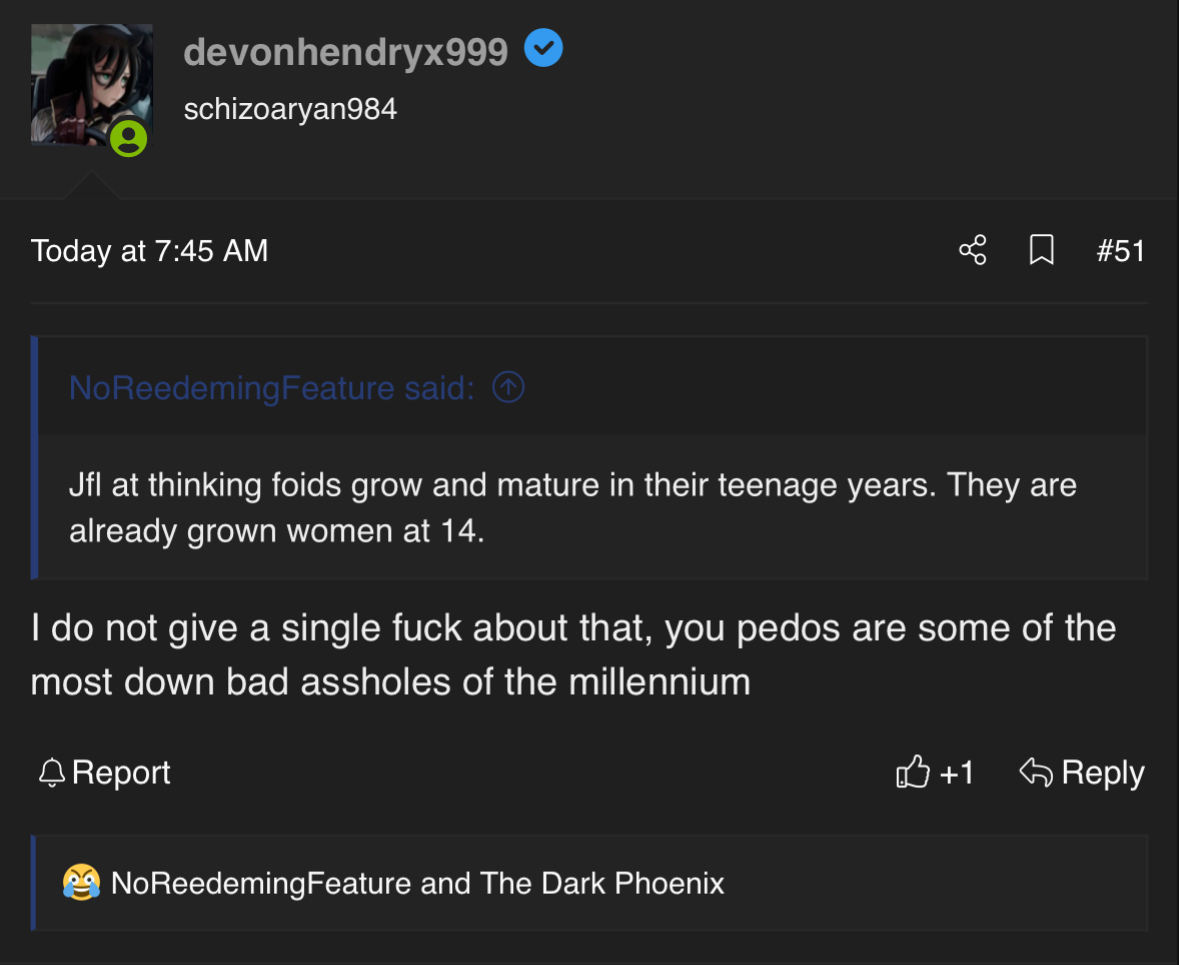Click the 'Today at 7:45 AM' timestamp
1179x965 pixels.
[x=149, y=250]
